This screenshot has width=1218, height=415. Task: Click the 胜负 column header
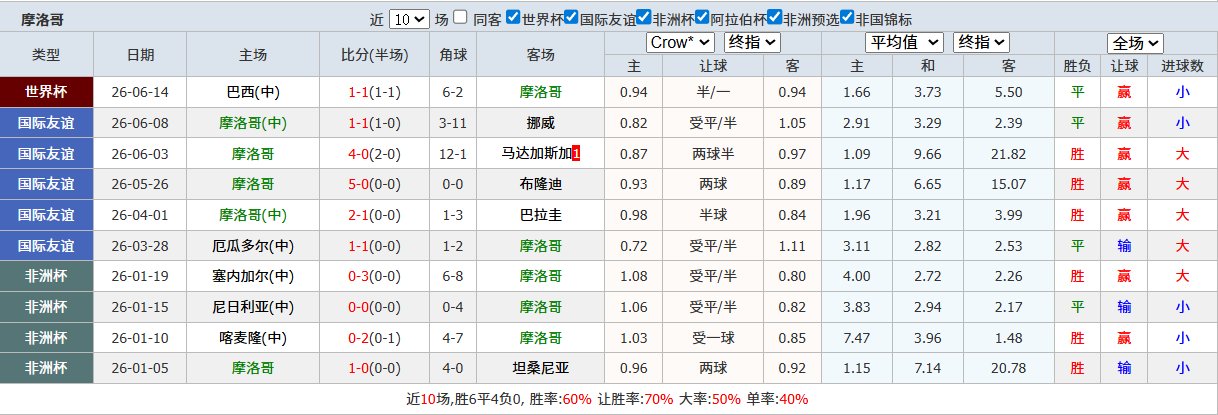coord(1077,66)
